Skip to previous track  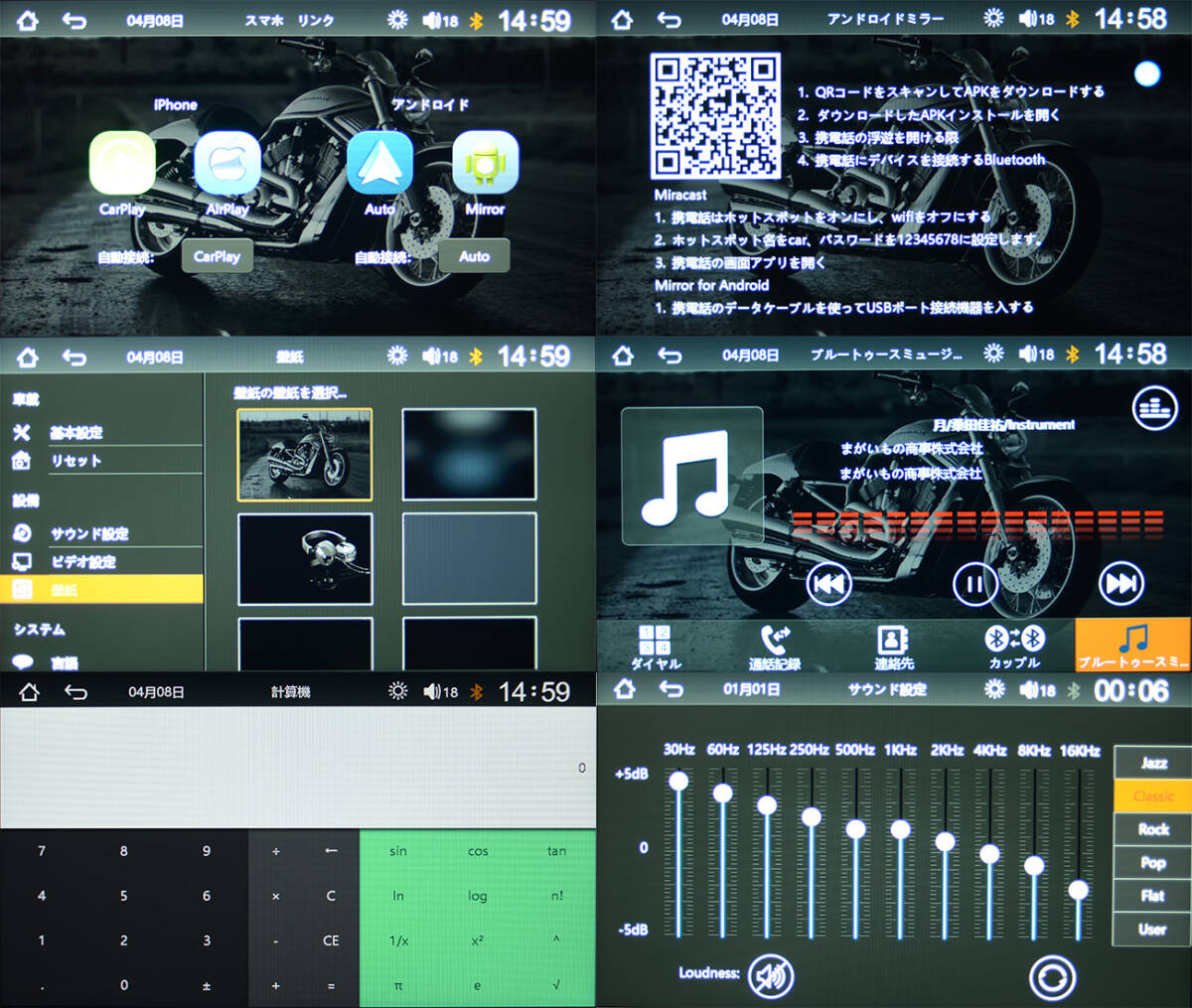[x=828, y=584]
